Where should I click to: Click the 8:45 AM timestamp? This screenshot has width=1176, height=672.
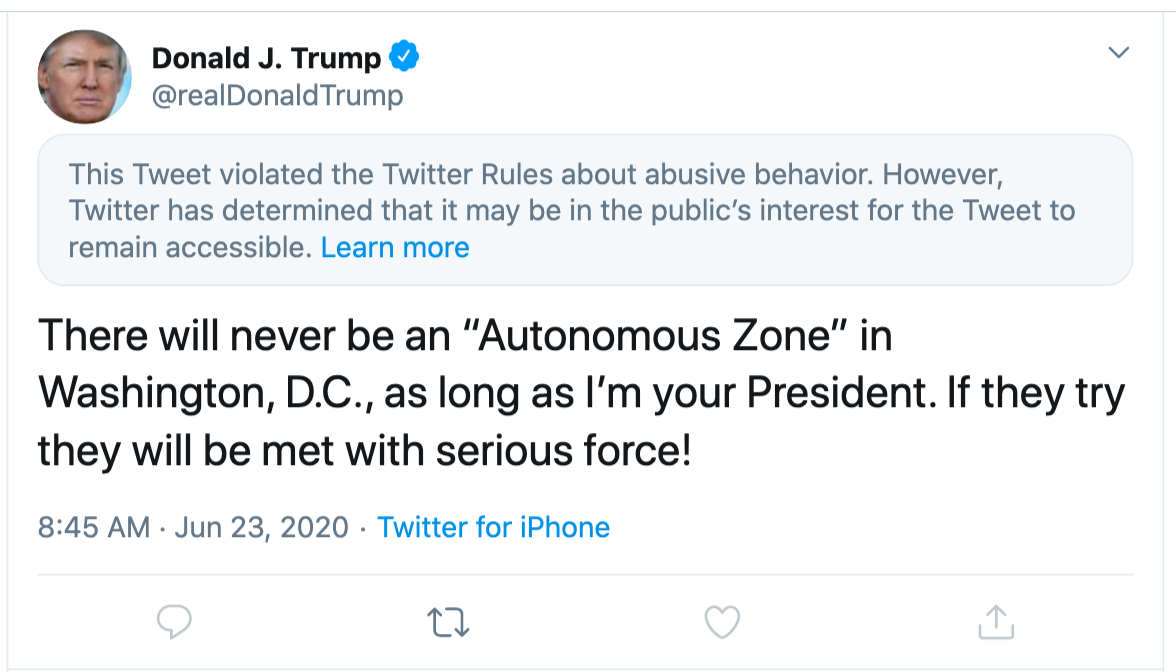[94, 527]
